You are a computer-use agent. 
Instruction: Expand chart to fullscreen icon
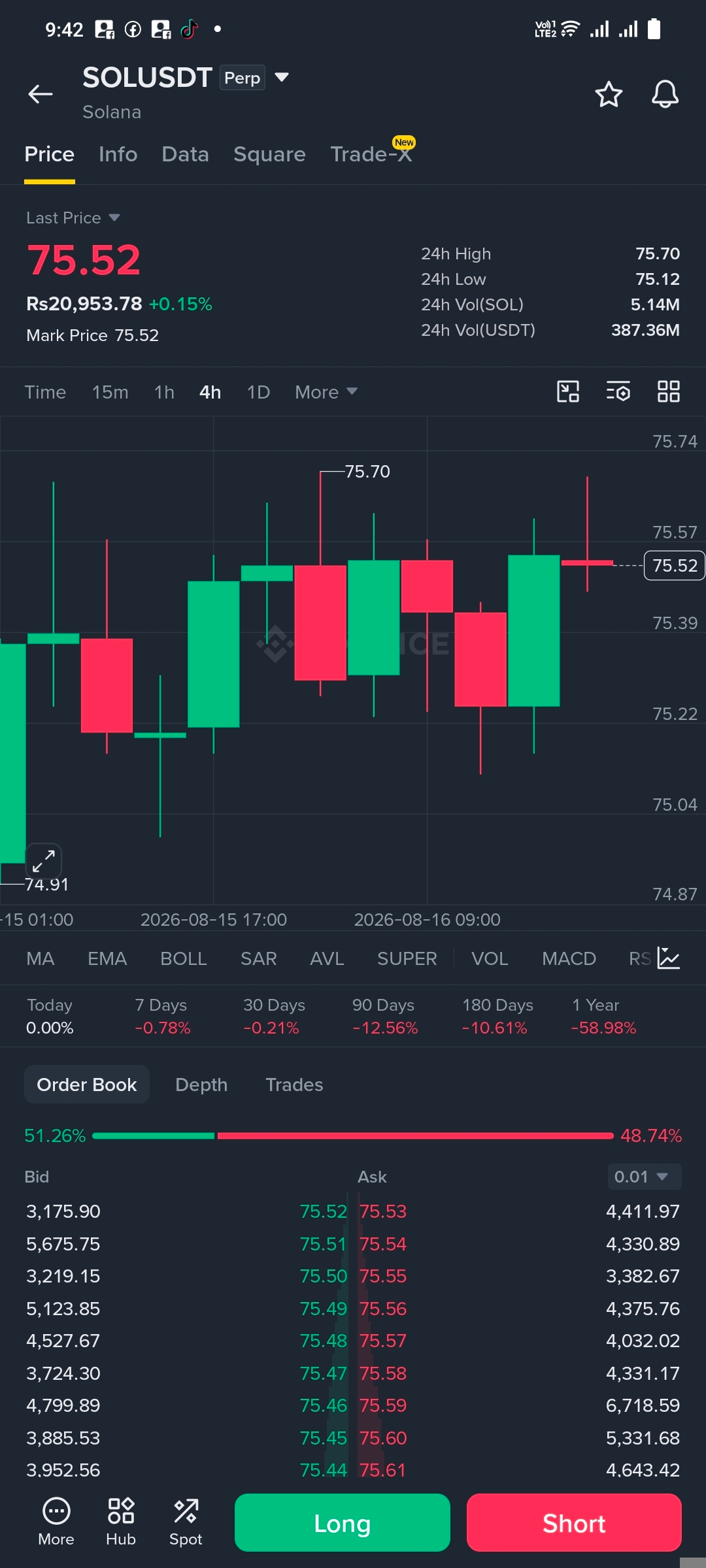(43, 860)
